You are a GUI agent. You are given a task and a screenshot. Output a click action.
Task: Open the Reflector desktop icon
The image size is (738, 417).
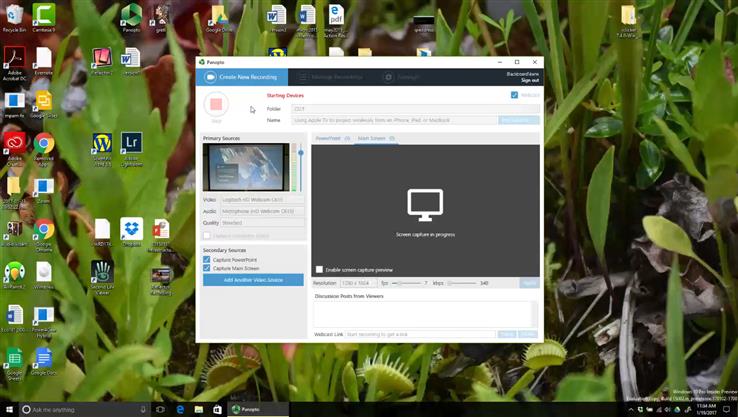click(x=102, y=61)
